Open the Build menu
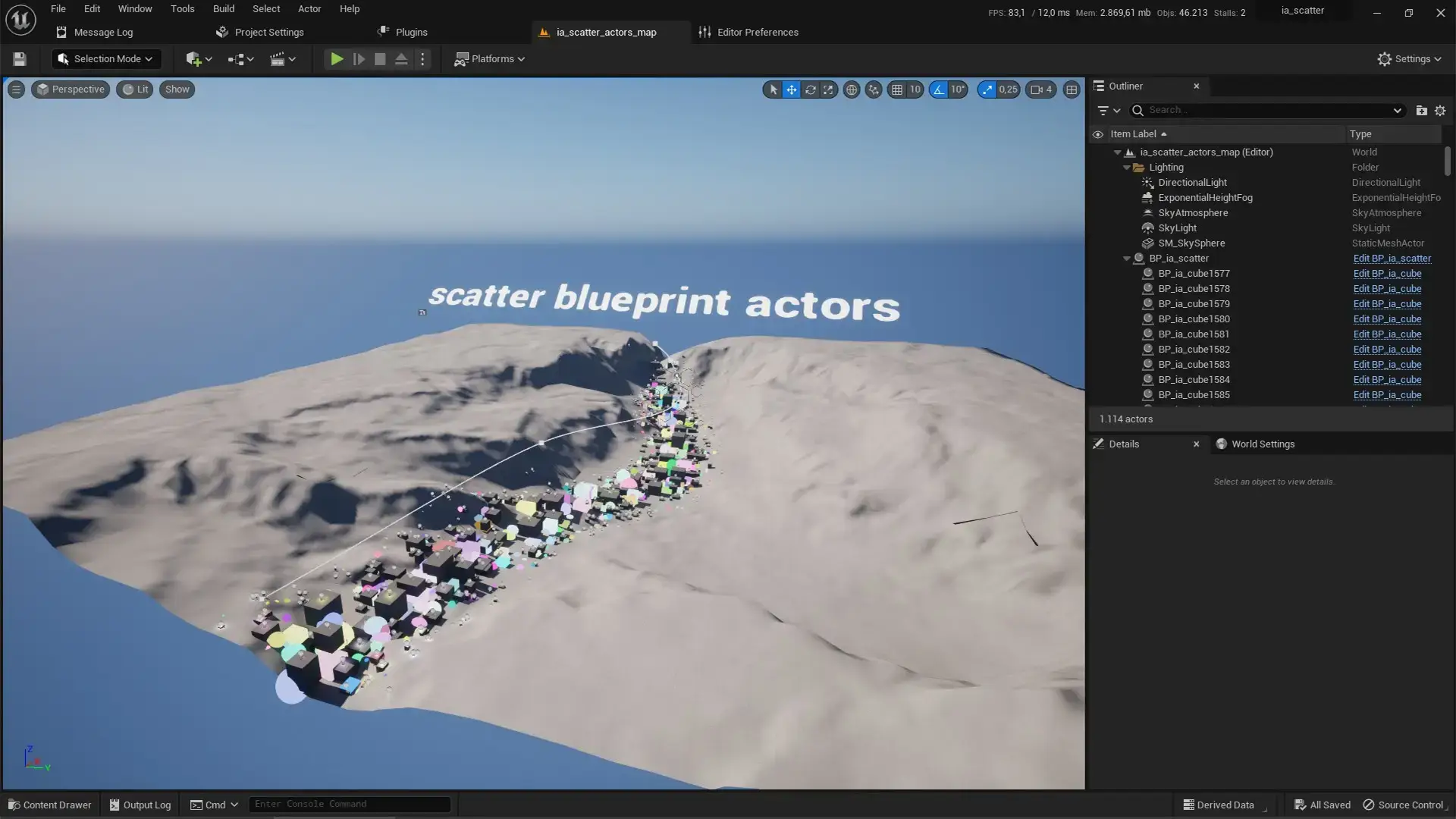Image resolution: width=1456 pixels, height=819 pixels. click(x=223, y=9)
